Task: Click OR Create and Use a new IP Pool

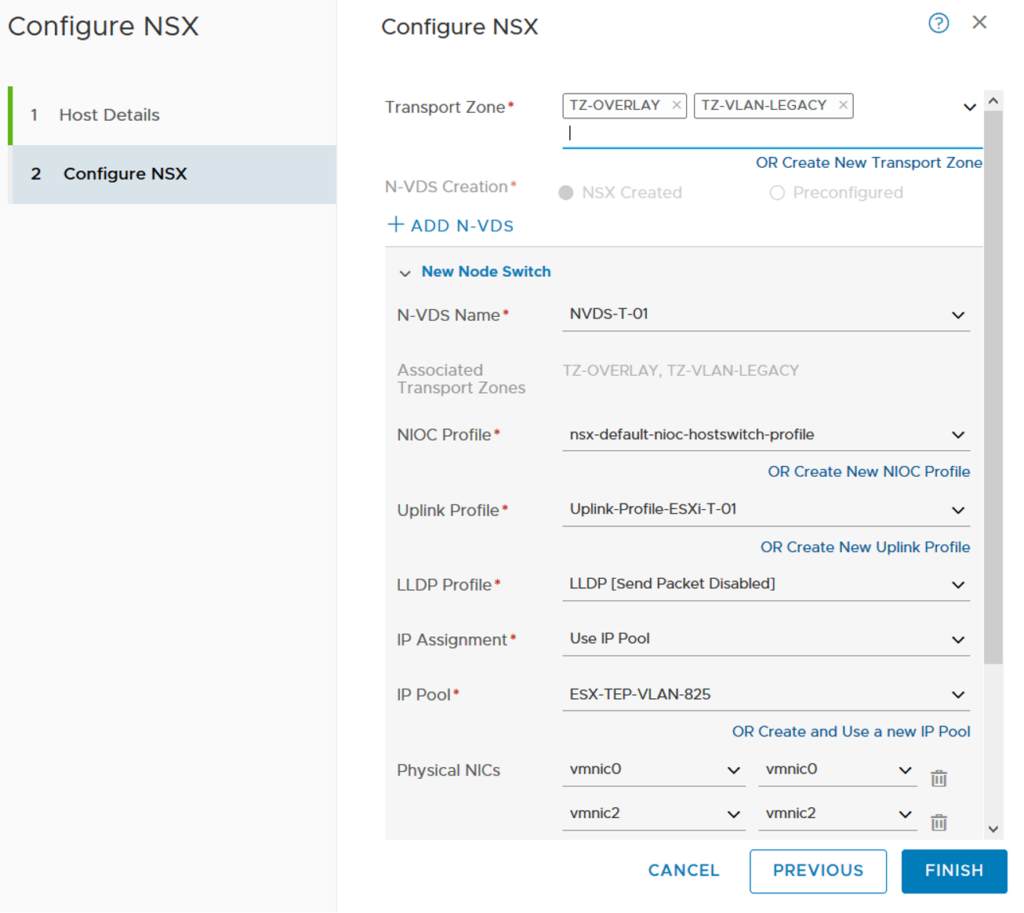Action: point(851,731)
